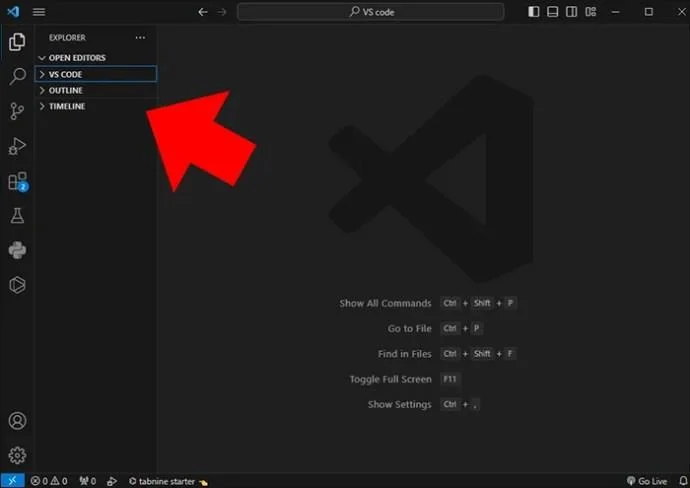
Task: Open Explorer views and more actions menu
Action: pos(140,38)
